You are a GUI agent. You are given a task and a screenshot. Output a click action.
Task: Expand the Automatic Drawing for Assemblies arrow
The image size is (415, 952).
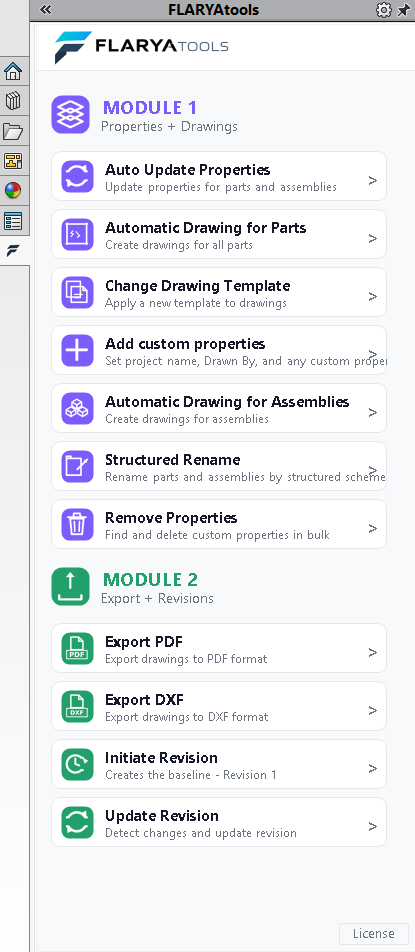pos(373,412)
